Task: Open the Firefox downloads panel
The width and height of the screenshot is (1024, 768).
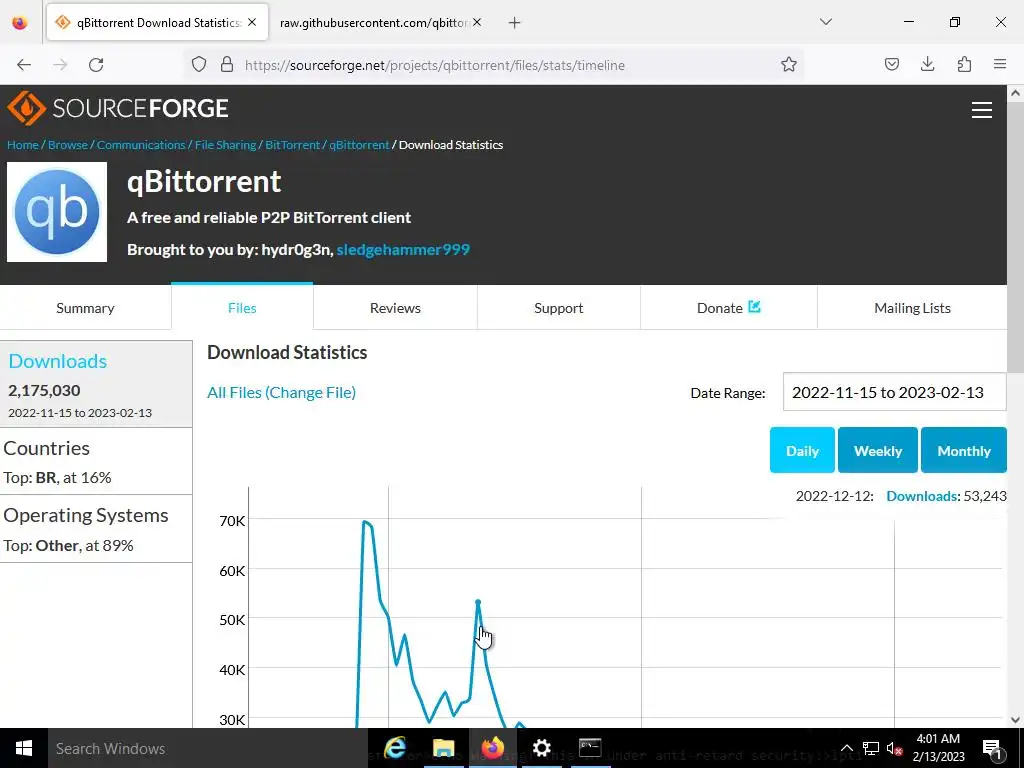Action: point(927,65)
